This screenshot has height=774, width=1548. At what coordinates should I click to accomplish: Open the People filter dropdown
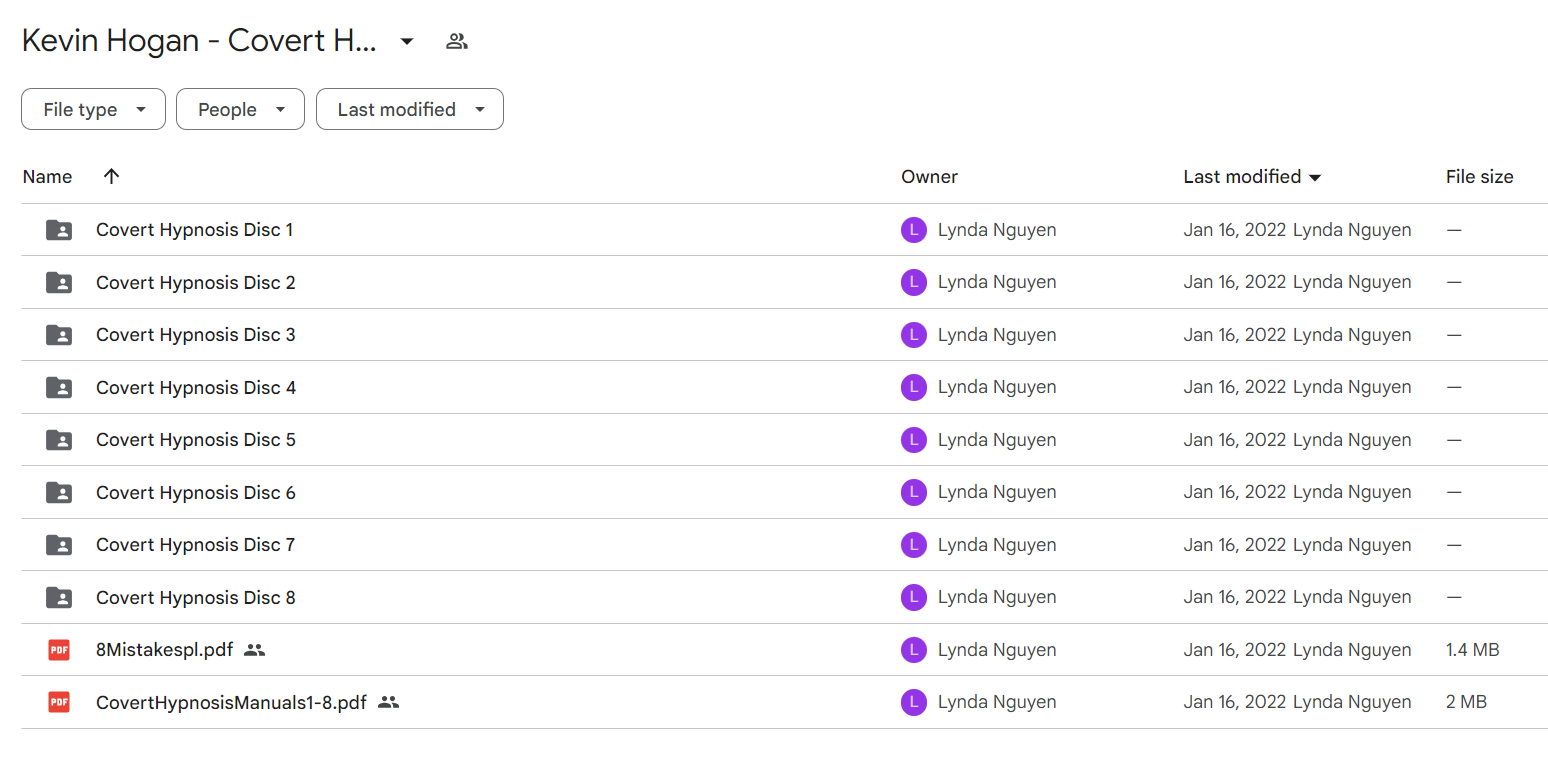coord(240,109)
